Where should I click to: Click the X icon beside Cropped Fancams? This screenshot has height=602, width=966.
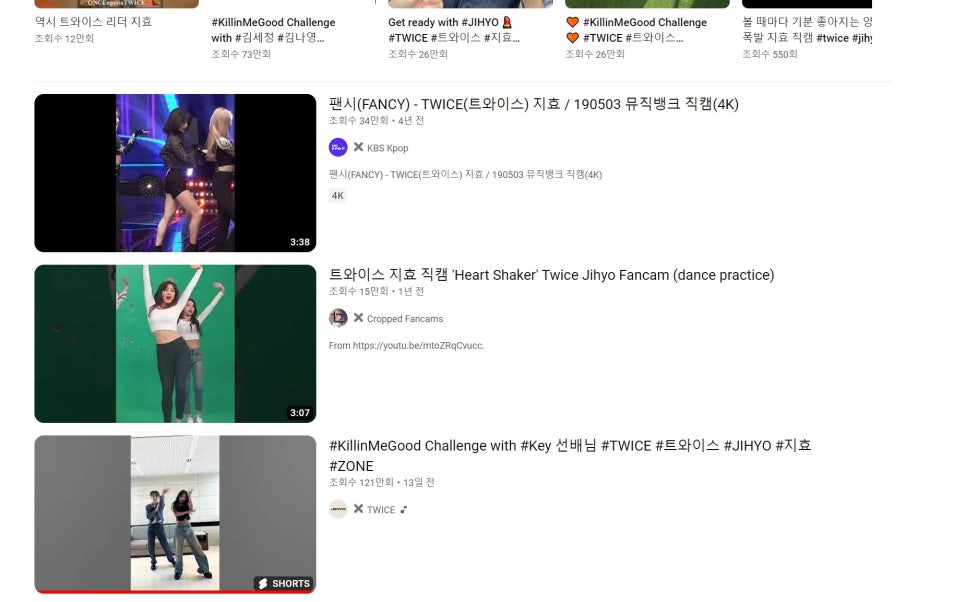(359, 318)
